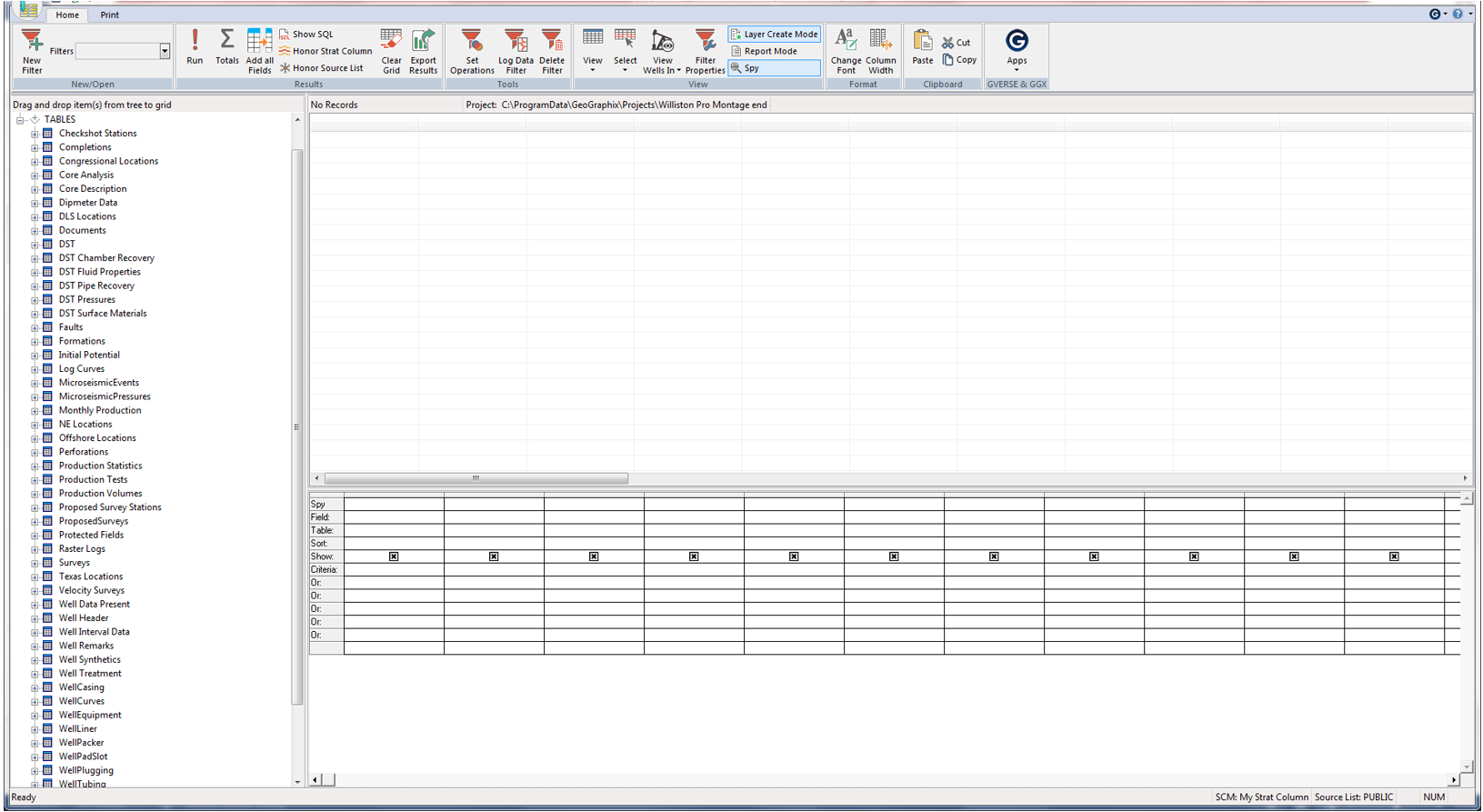Click the help question mark icon
The image size is (1483, 812).
[x=1458, y=14]
